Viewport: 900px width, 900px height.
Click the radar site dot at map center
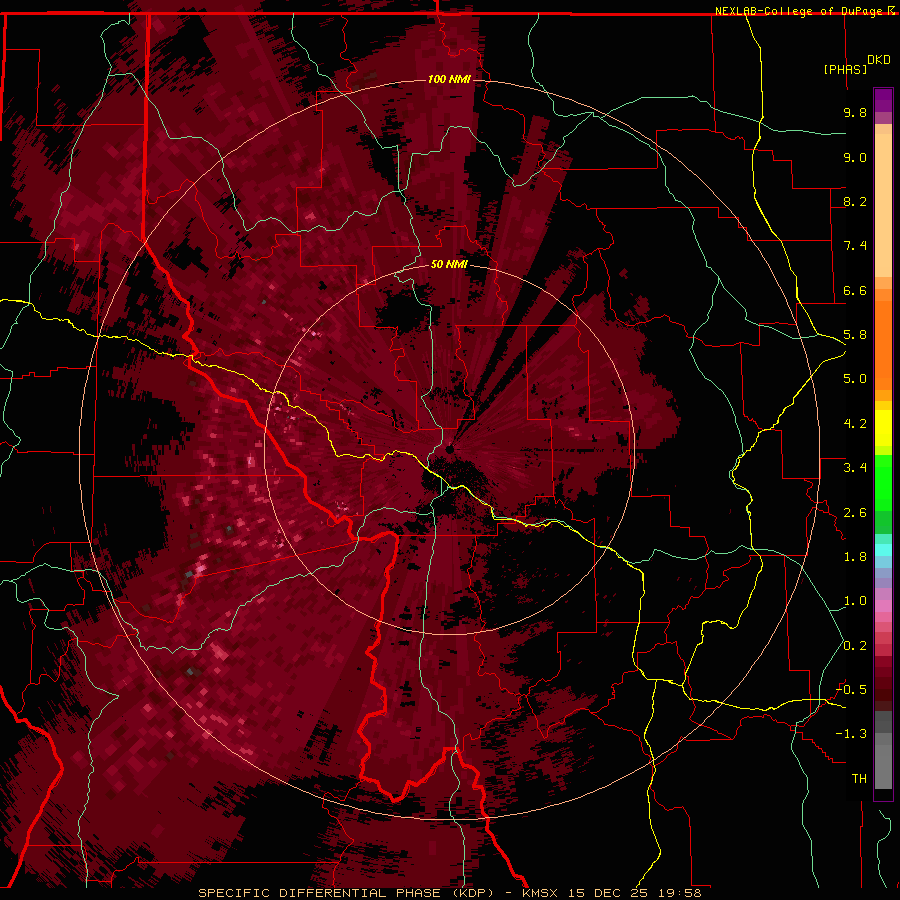pos(449,450)
